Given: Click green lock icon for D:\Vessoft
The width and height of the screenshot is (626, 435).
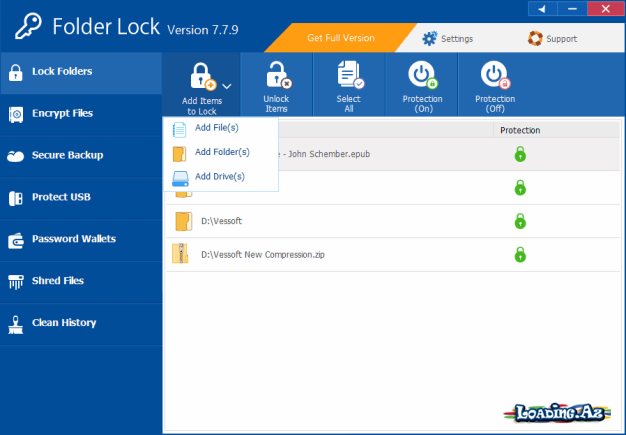Looking at the screenshot, I should pos(520,221).
